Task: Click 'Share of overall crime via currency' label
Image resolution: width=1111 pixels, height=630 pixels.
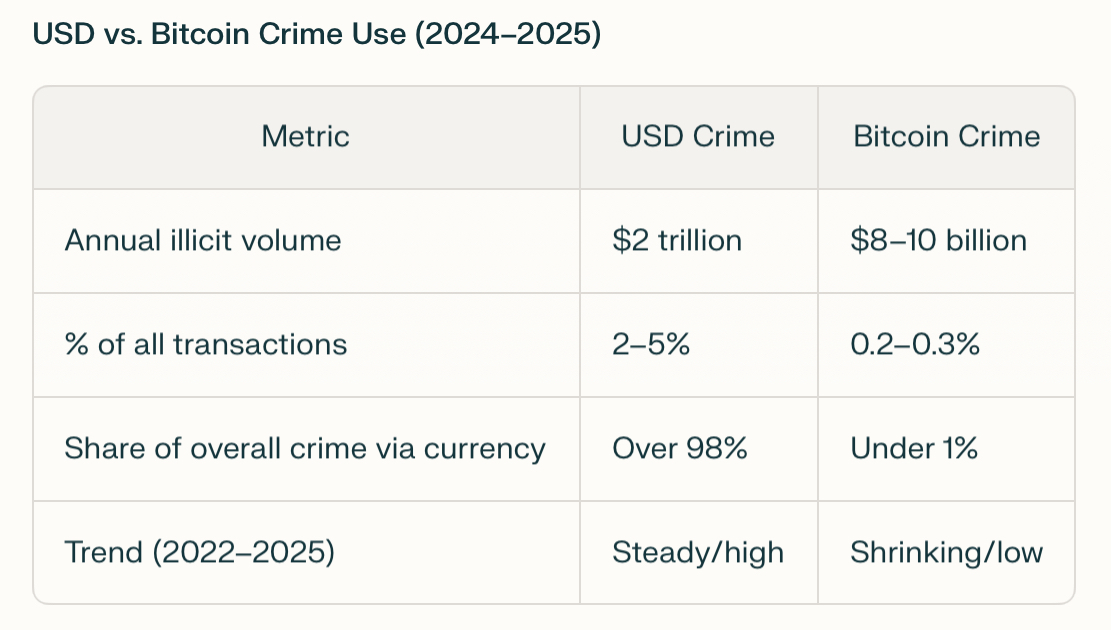Action: 305,448
